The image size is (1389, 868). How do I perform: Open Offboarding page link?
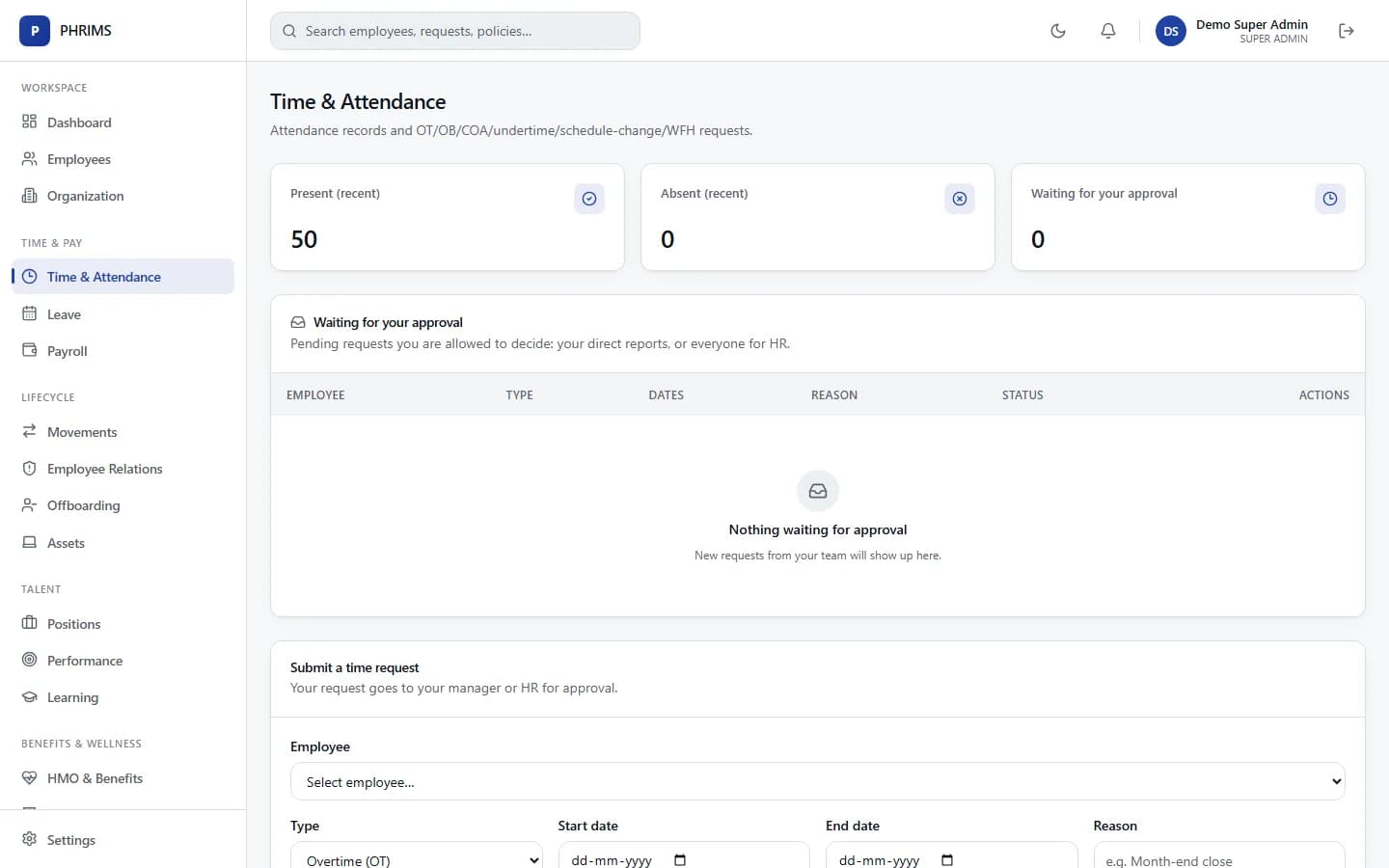(x=123, y=505)
